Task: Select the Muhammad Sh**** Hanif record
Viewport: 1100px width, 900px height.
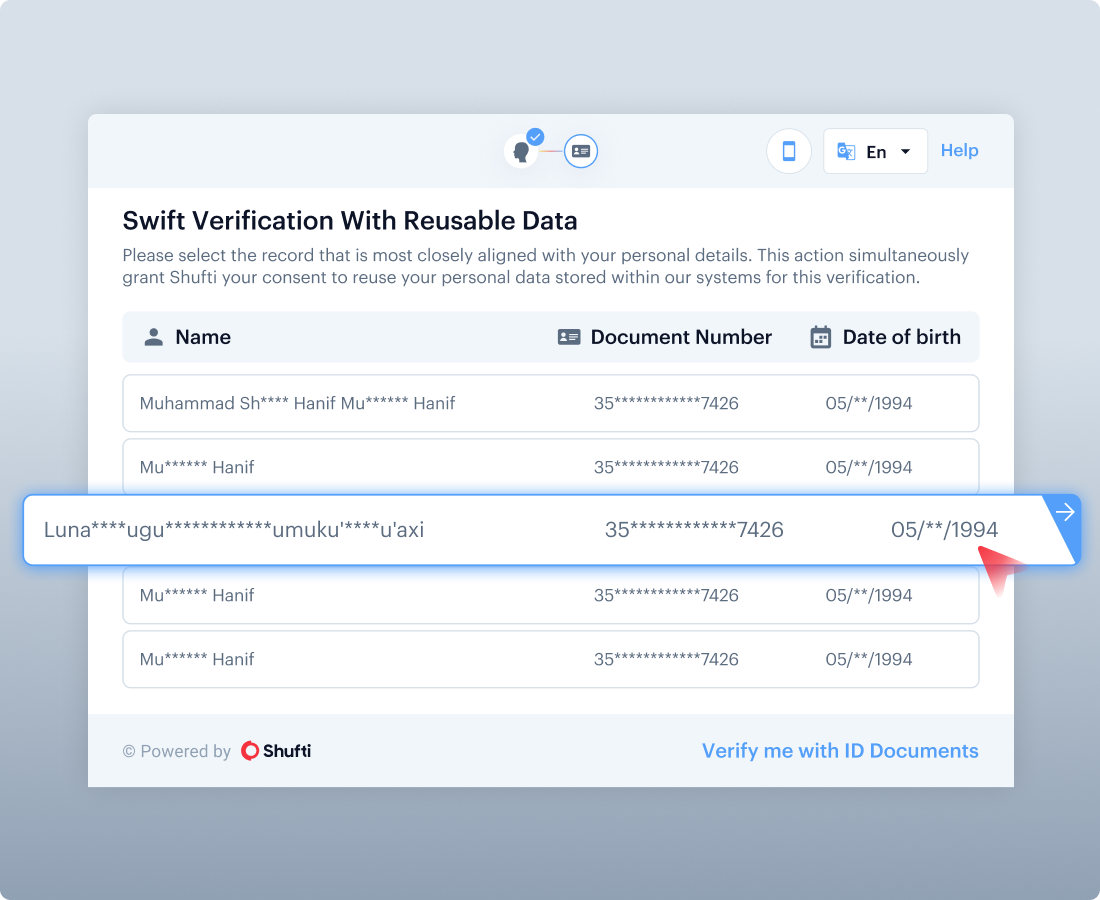Action: point(550,404)
